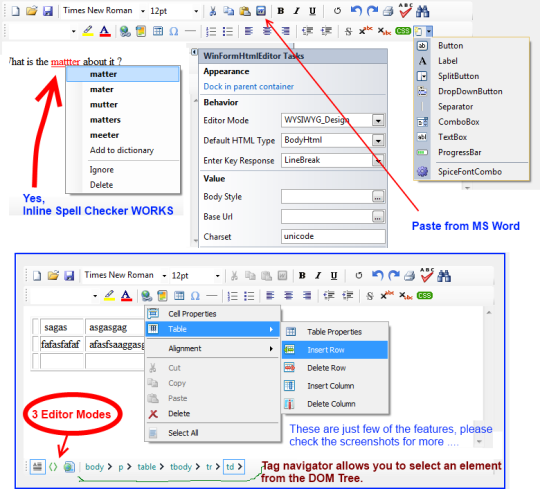The height and width of the screenshot is (489, 540).
Task: Toggle align center in the top toolbar
Action: point(267,31)
